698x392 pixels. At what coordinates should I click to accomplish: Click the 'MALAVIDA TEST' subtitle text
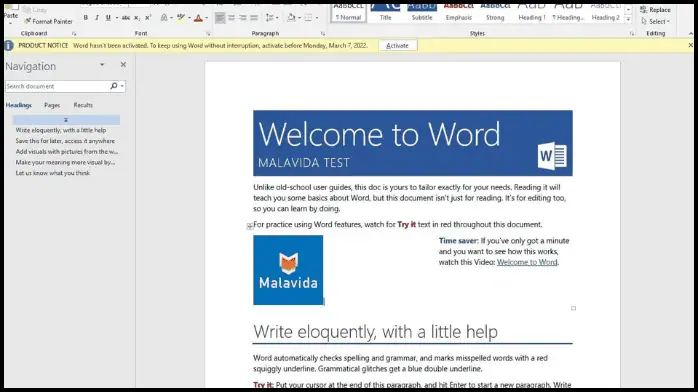pos(304,163)
